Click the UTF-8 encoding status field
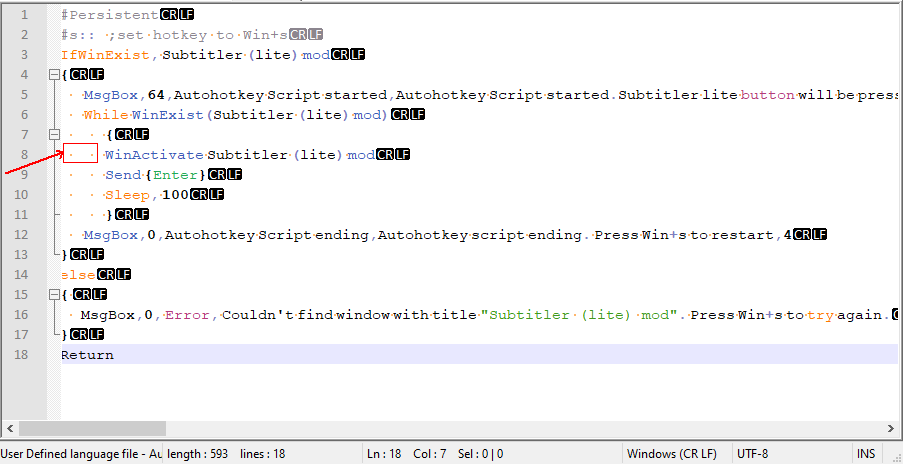 tap(753, 454)
